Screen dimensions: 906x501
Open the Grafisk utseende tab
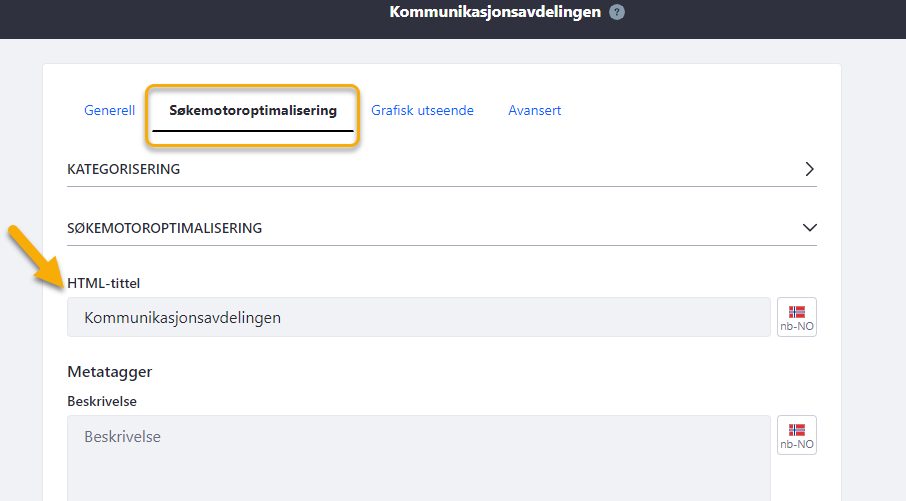click(x=422, y=110)
